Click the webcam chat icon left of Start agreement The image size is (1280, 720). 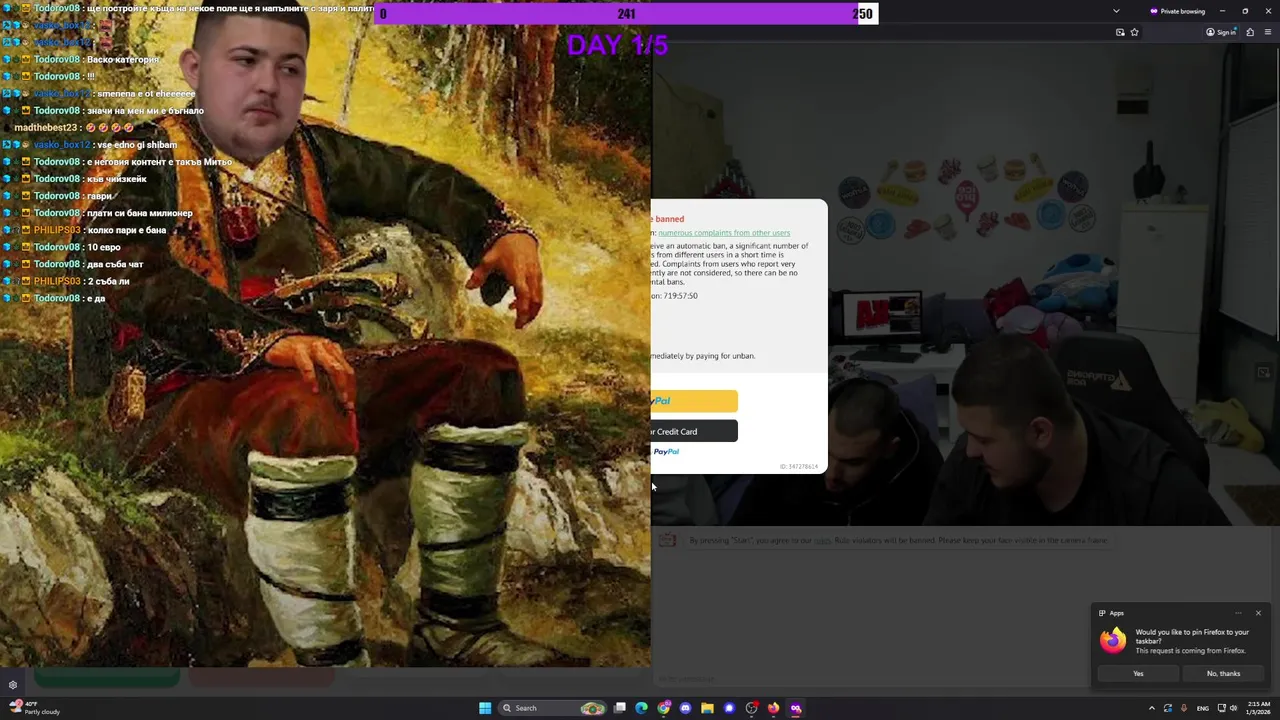tap(667, 540)
